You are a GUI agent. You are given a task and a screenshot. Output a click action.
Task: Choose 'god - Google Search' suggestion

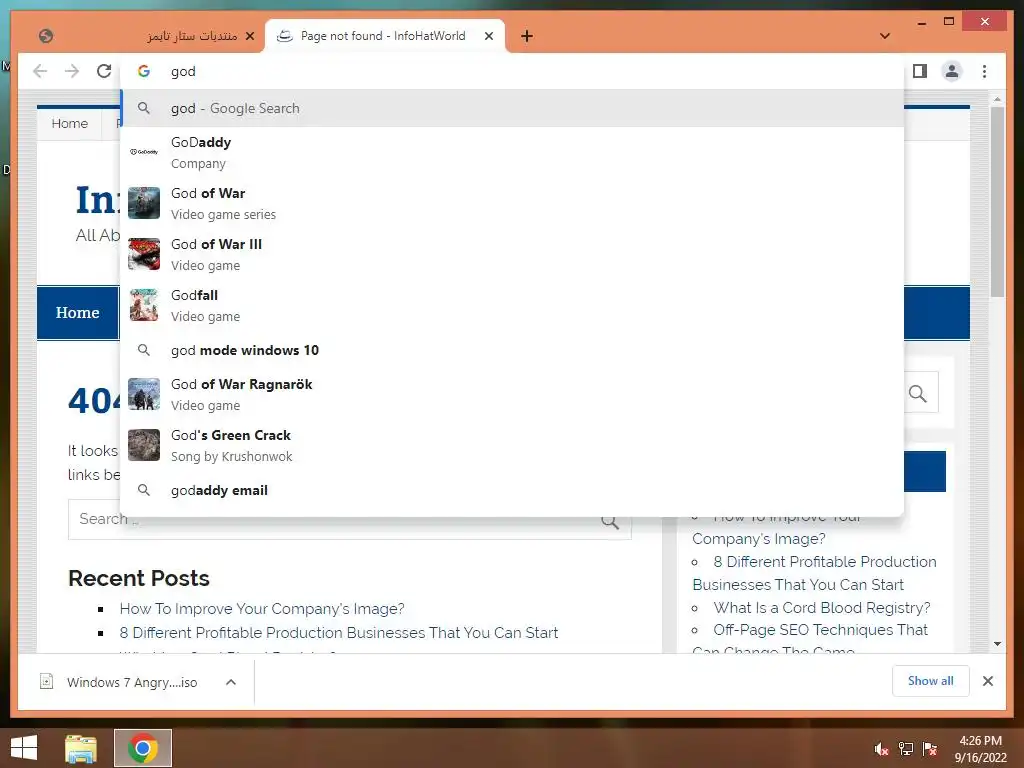512,108
